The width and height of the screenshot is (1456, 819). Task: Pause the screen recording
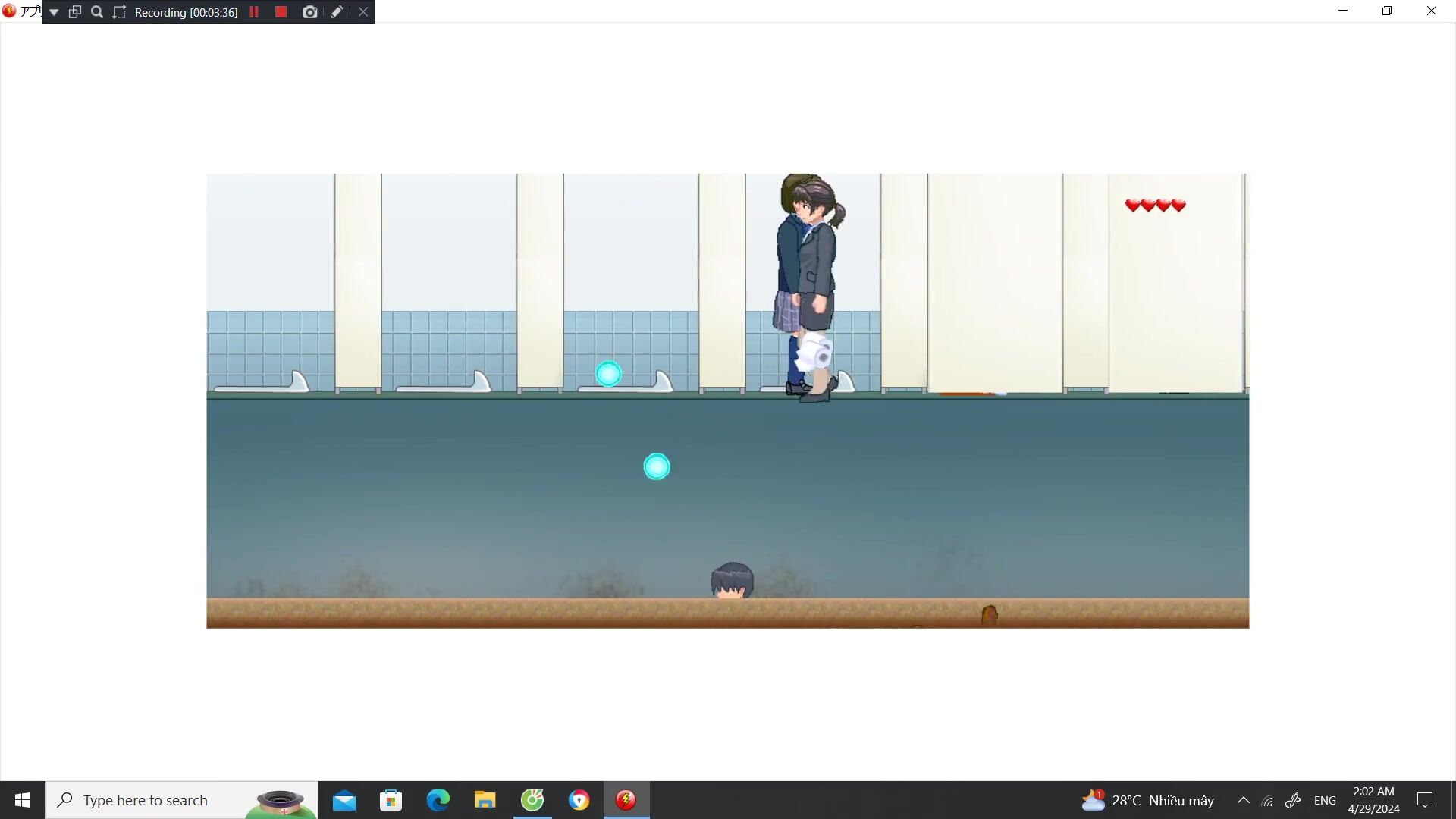click(x=254, y=12)
